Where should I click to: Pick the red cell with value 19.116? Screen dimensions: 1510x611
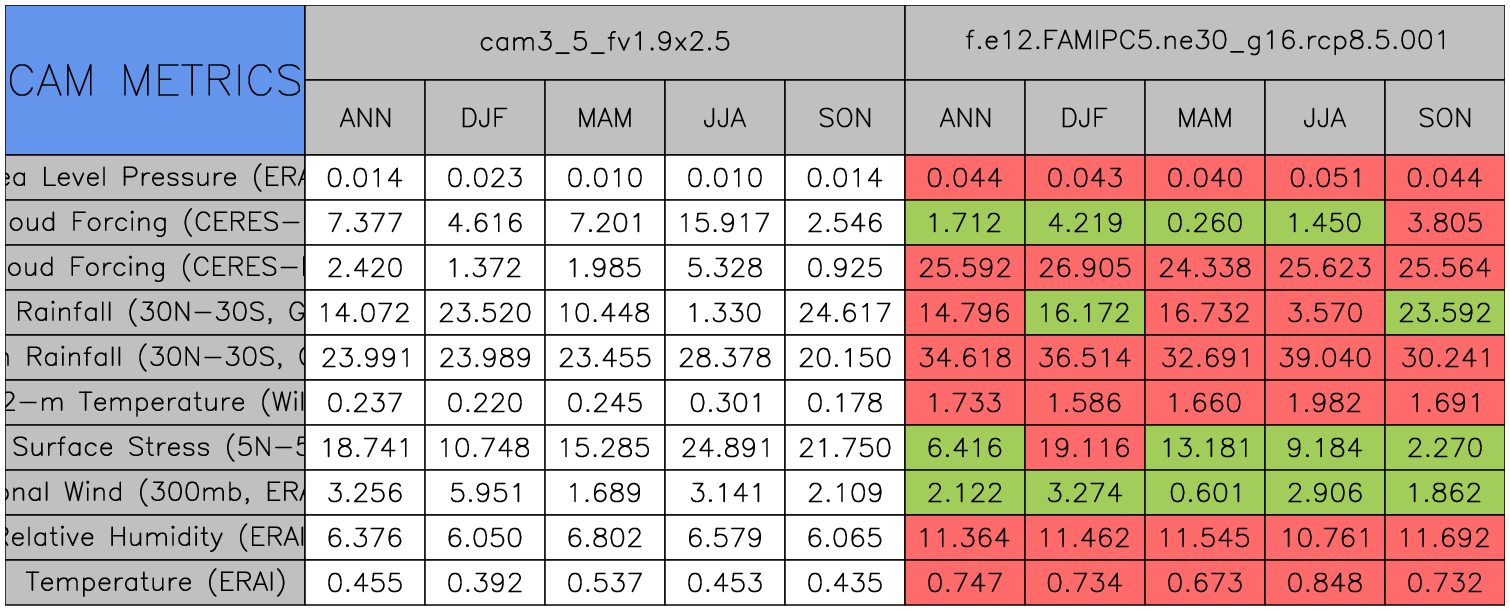pyautogui.click(x=1084, y=447)
